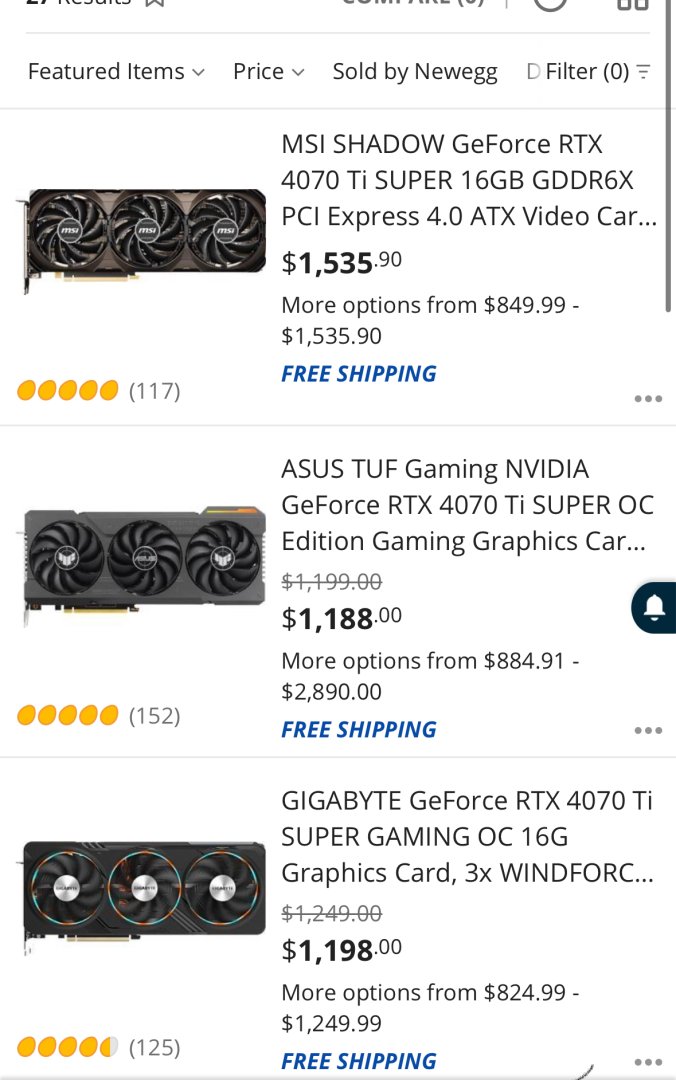
Task: Open the Filter (0) panel
Action: coord(587,72)
